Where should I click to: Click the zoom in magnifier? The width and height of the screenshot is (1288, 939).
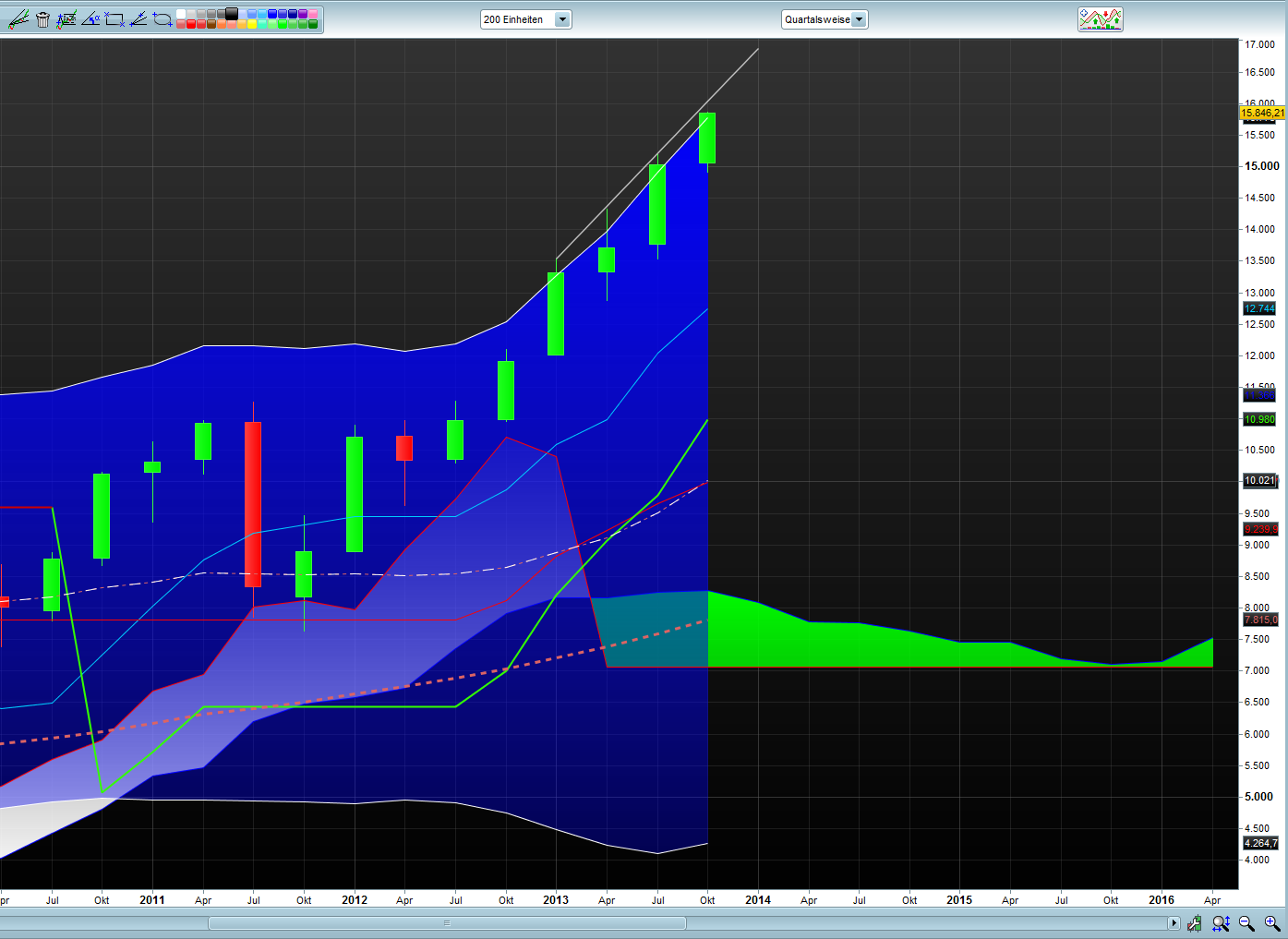tap(1272, 923)
